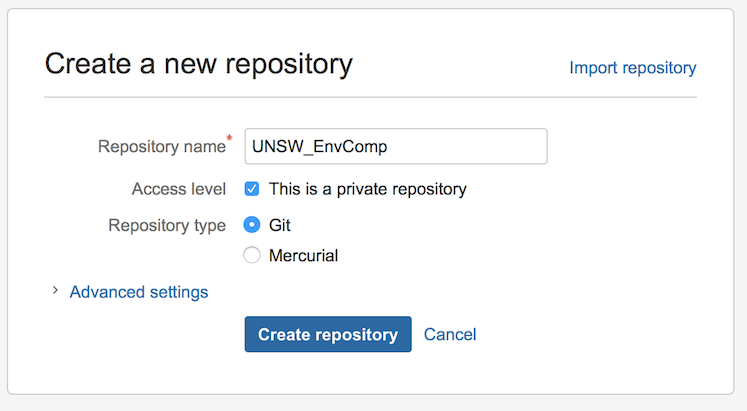The image size is (747, 411).
Task: Click the divider line below the heading
Action: tap(370, 97)
